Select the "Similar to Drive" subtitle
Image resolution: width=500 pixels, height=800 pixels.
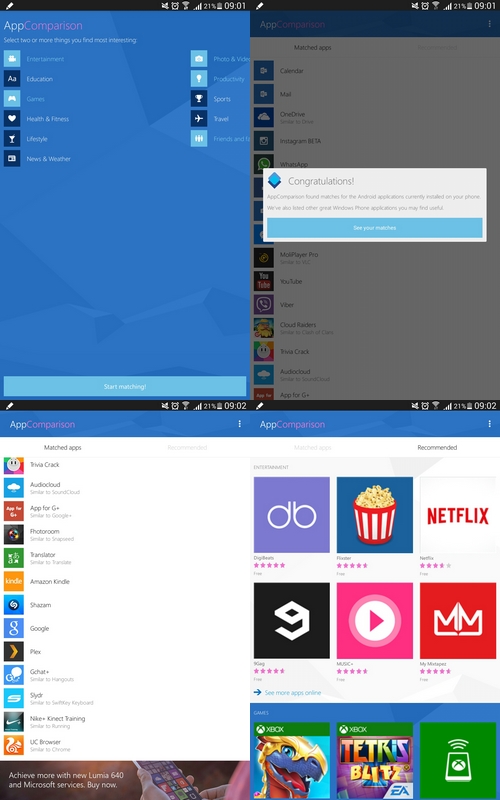[x=297, y=122]
